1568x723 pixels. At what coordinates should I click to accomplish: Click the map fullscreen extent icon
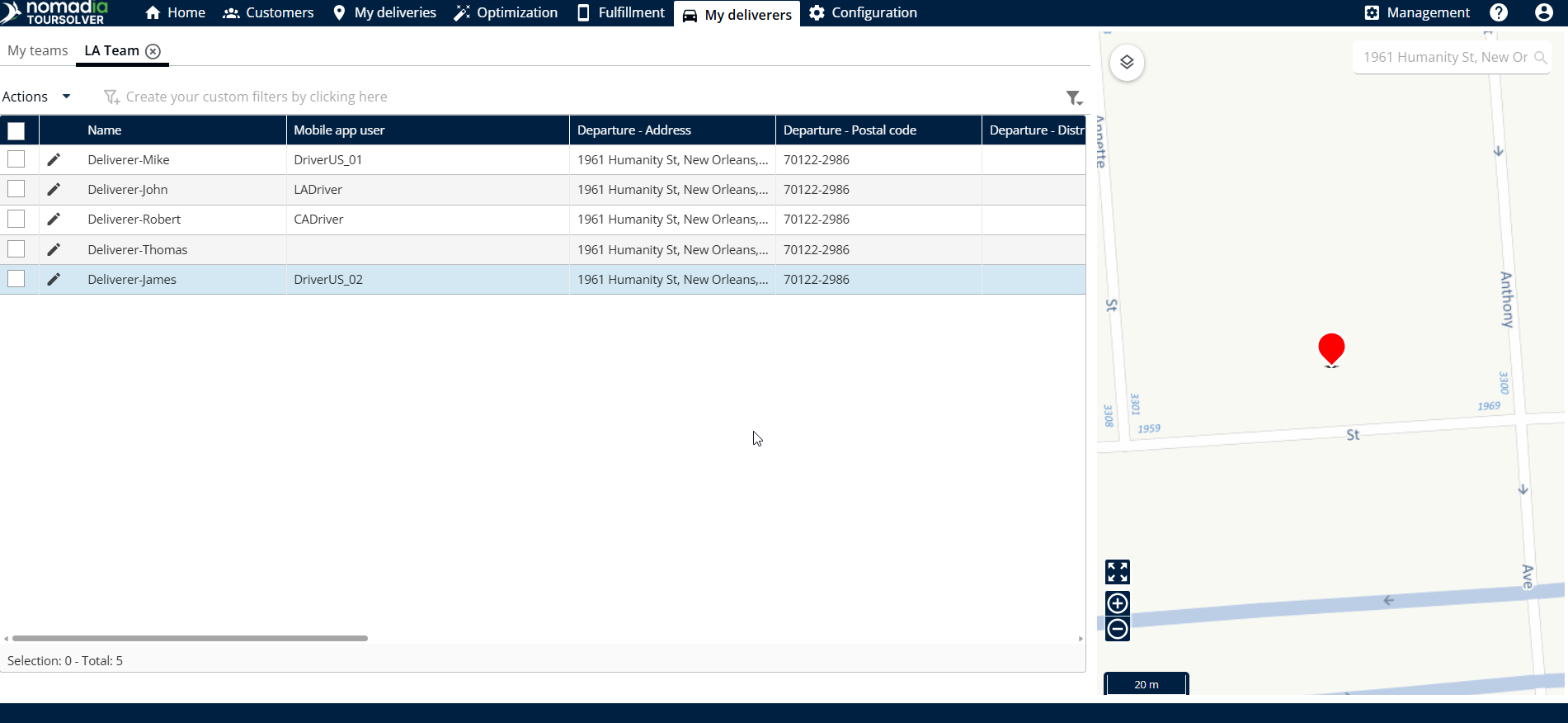(1118, 572)
